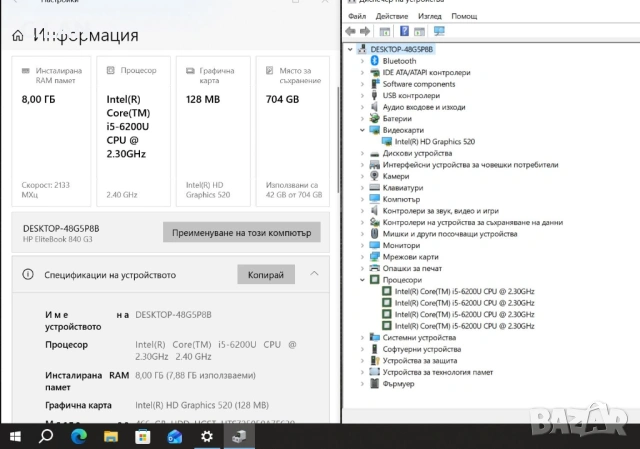Click the Място за съхранение 704 GB card

point(293,131)
